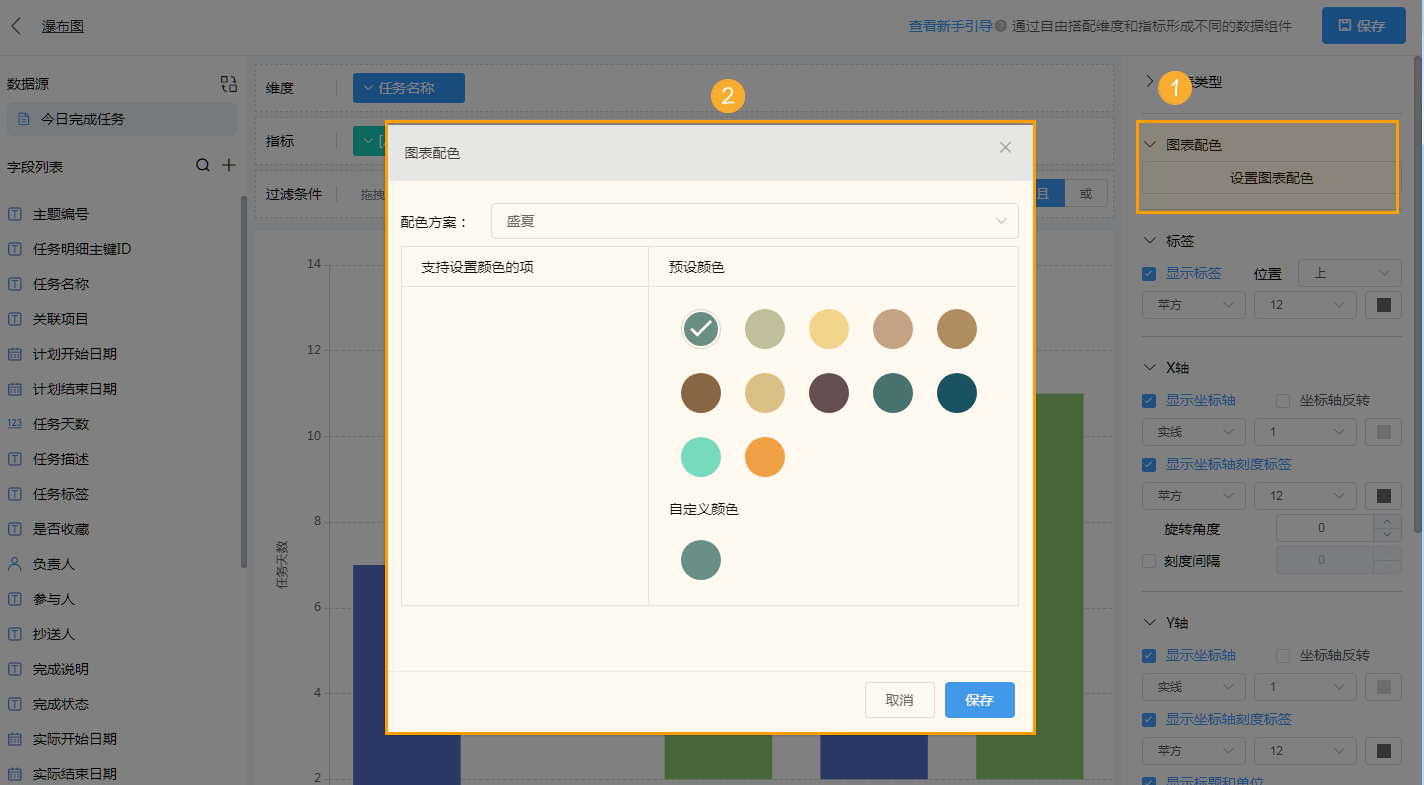Click the 旋转角度 input field
Screen dimensions: 1424x785
pos(1320,527)
